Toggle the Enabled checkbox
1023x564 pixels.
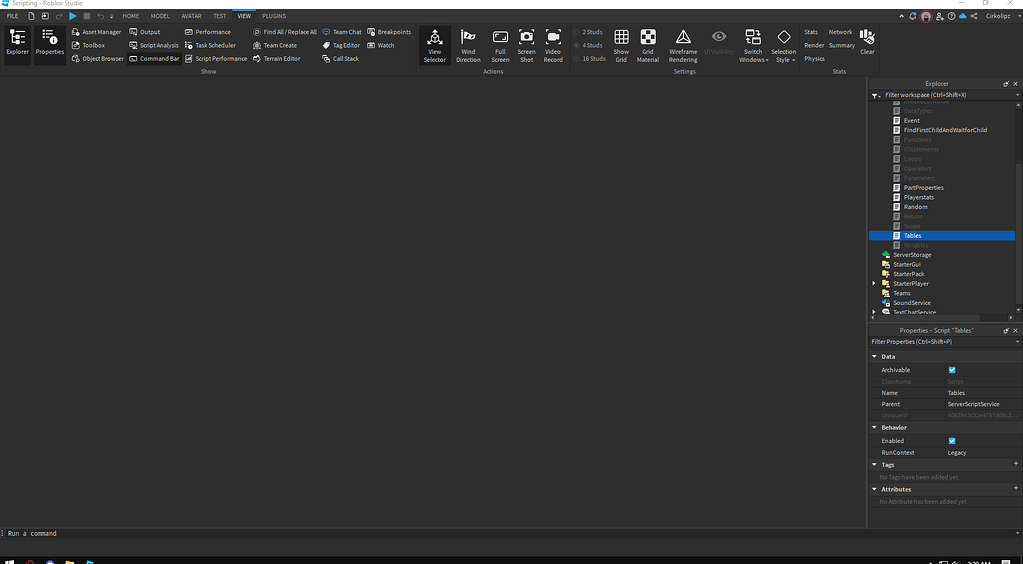pyautogui.click(x=952, y=441)
